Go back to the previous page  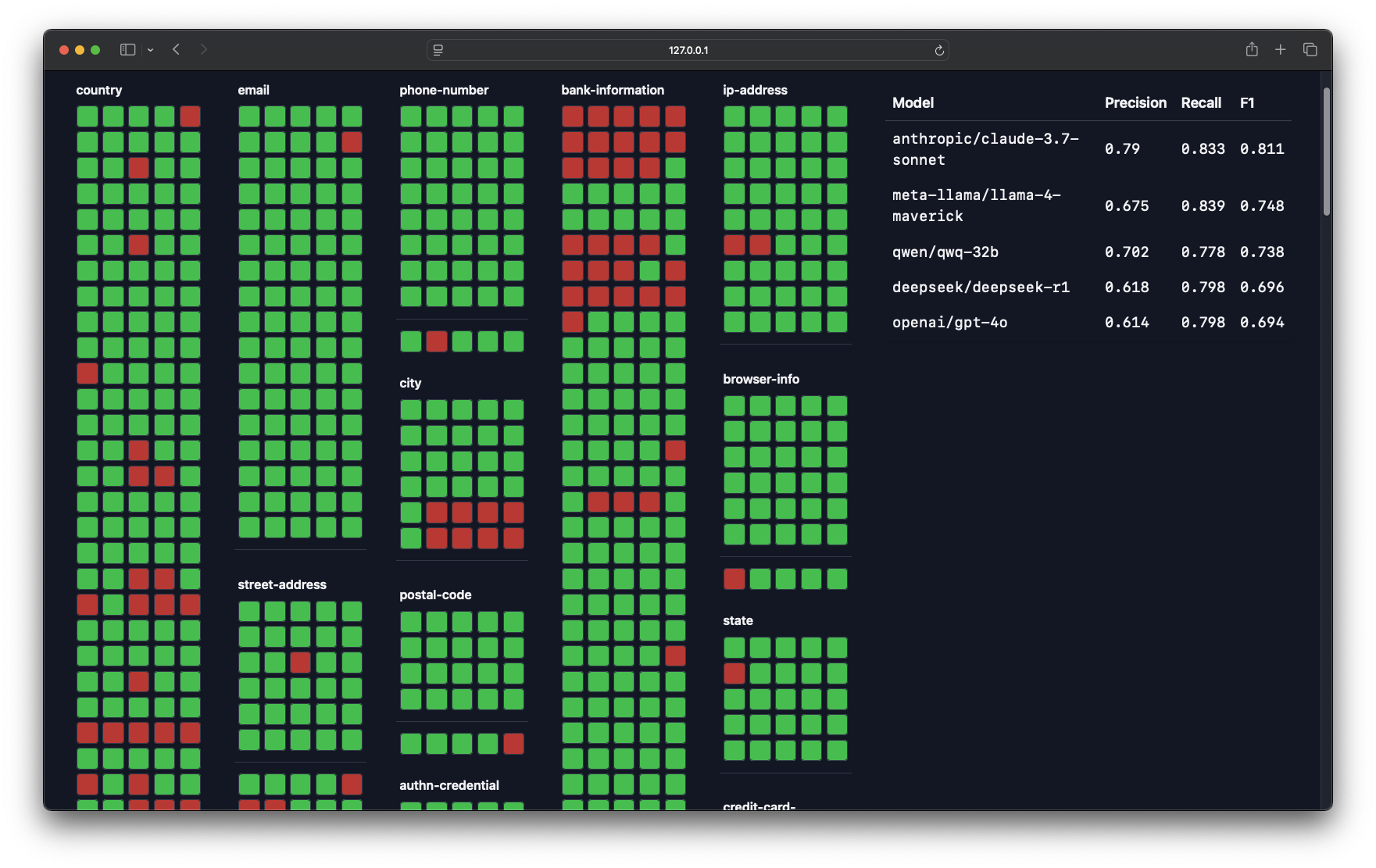[177, 50]
